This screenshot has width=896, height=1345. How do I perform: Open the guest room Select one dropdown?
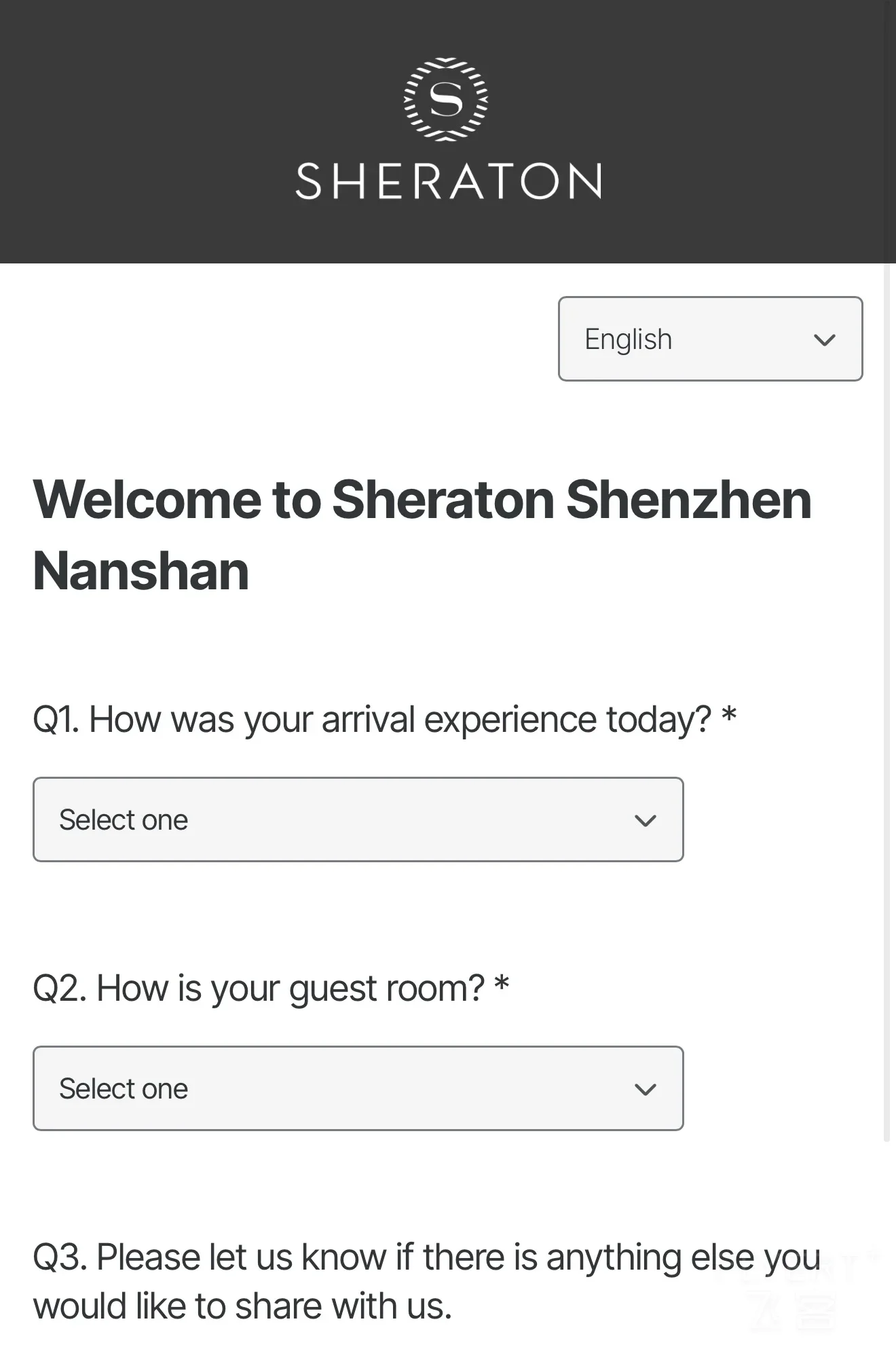pos(358,1088)
